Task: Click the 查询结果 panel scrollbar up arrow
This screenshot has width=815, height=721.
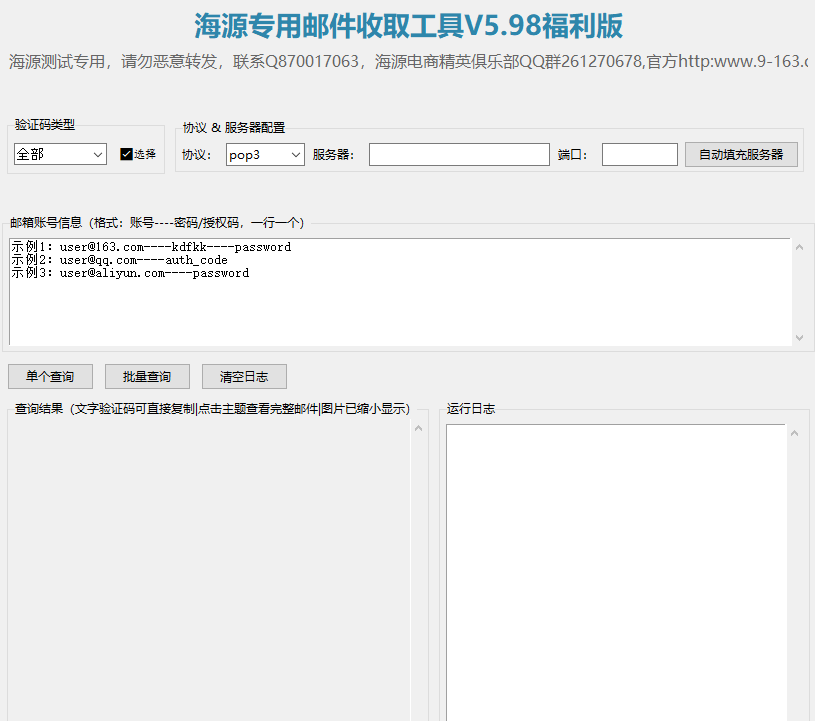Action: (418, 429)
